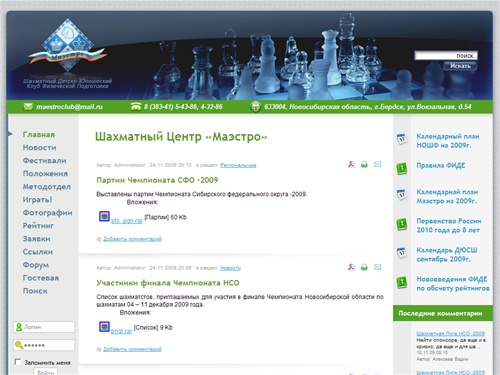This screenshot has width=500, height=375.
Task: Click the email envelope icon near maestroclub@mail.ru
Action: (28, 107)
